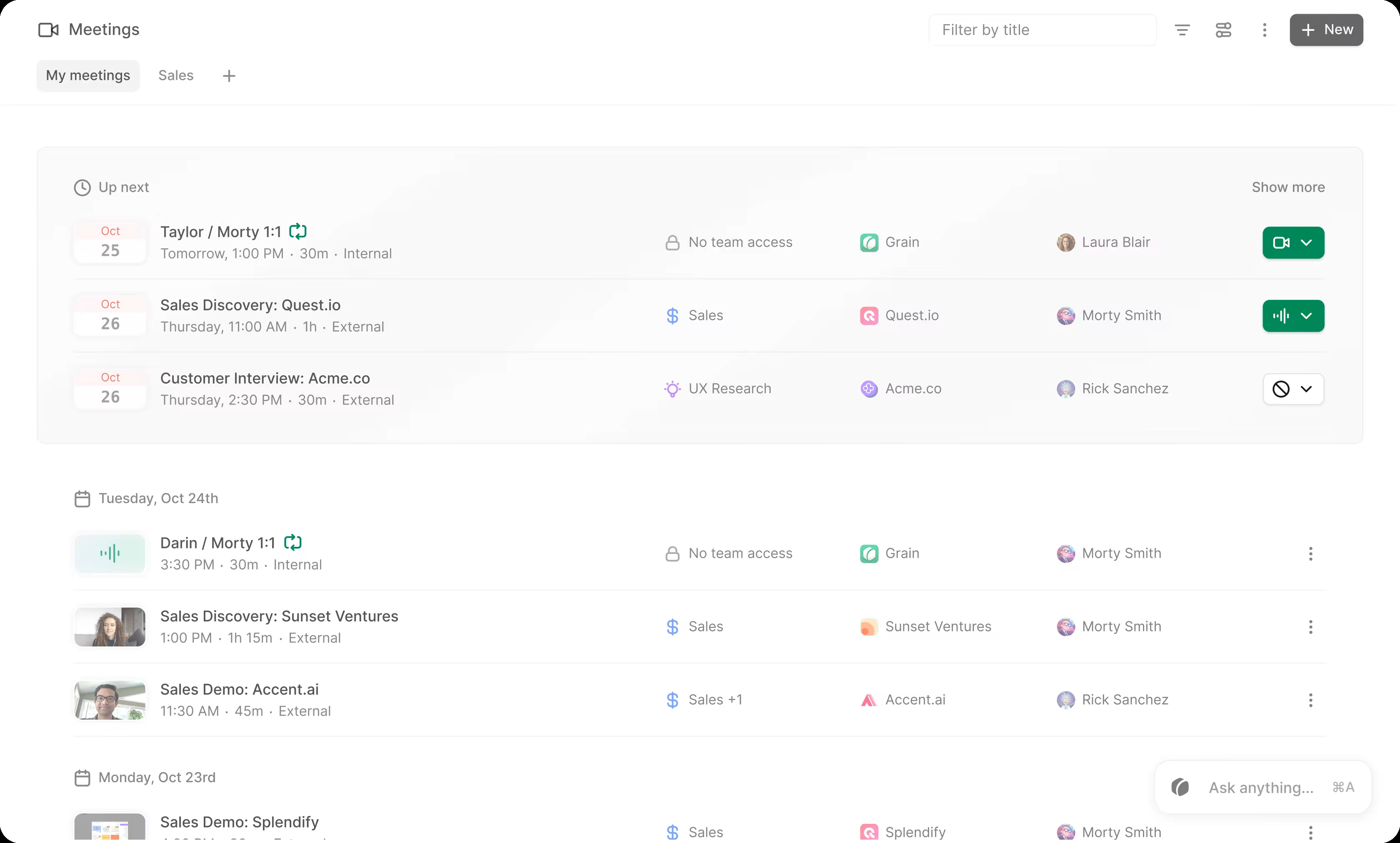The width and height of the screenshot is (1400, 843).
Task: Click the add new view plus icon
Action: pos(229,76)
